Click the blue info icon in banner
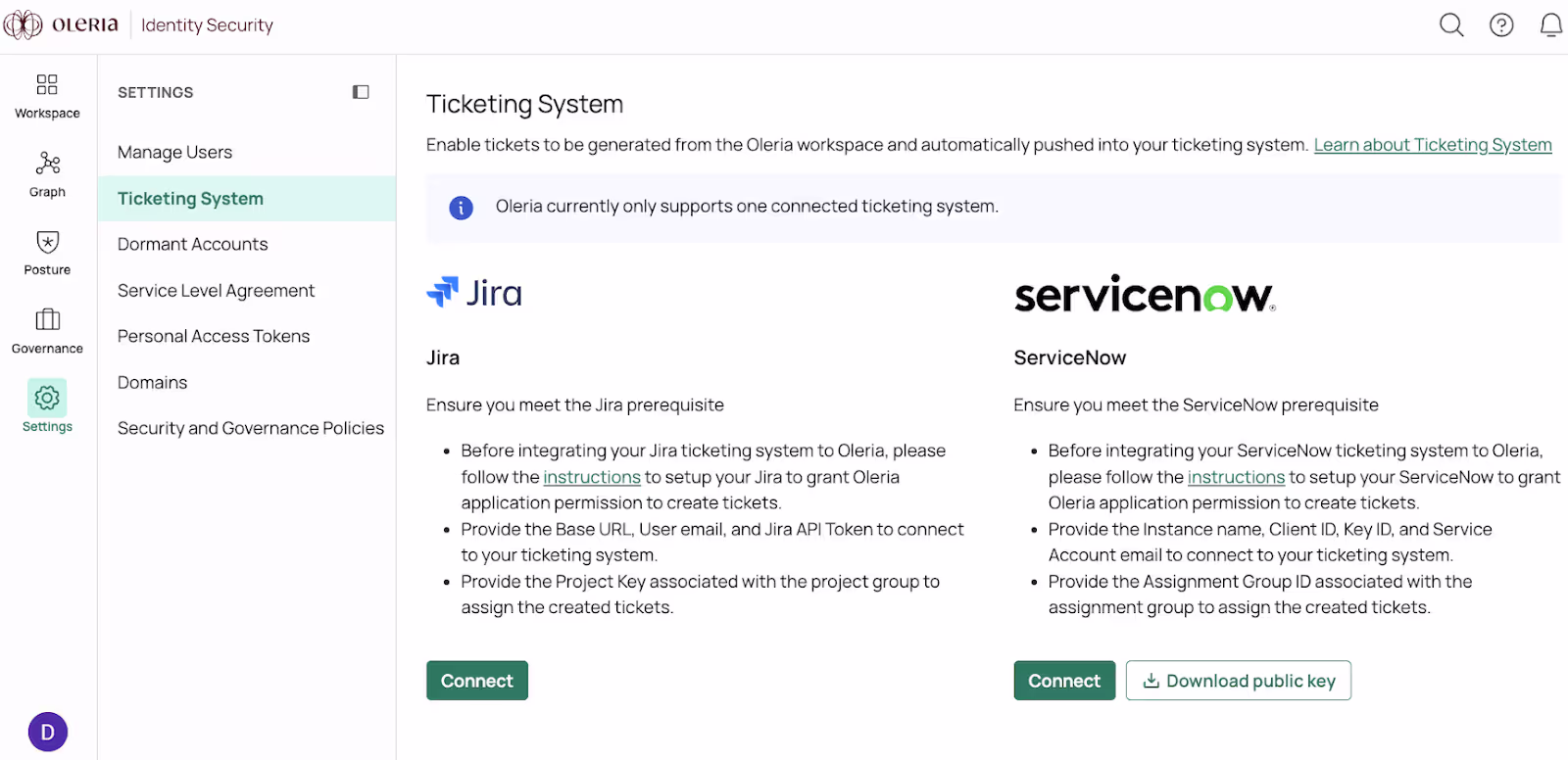 [x=461, y=208]
